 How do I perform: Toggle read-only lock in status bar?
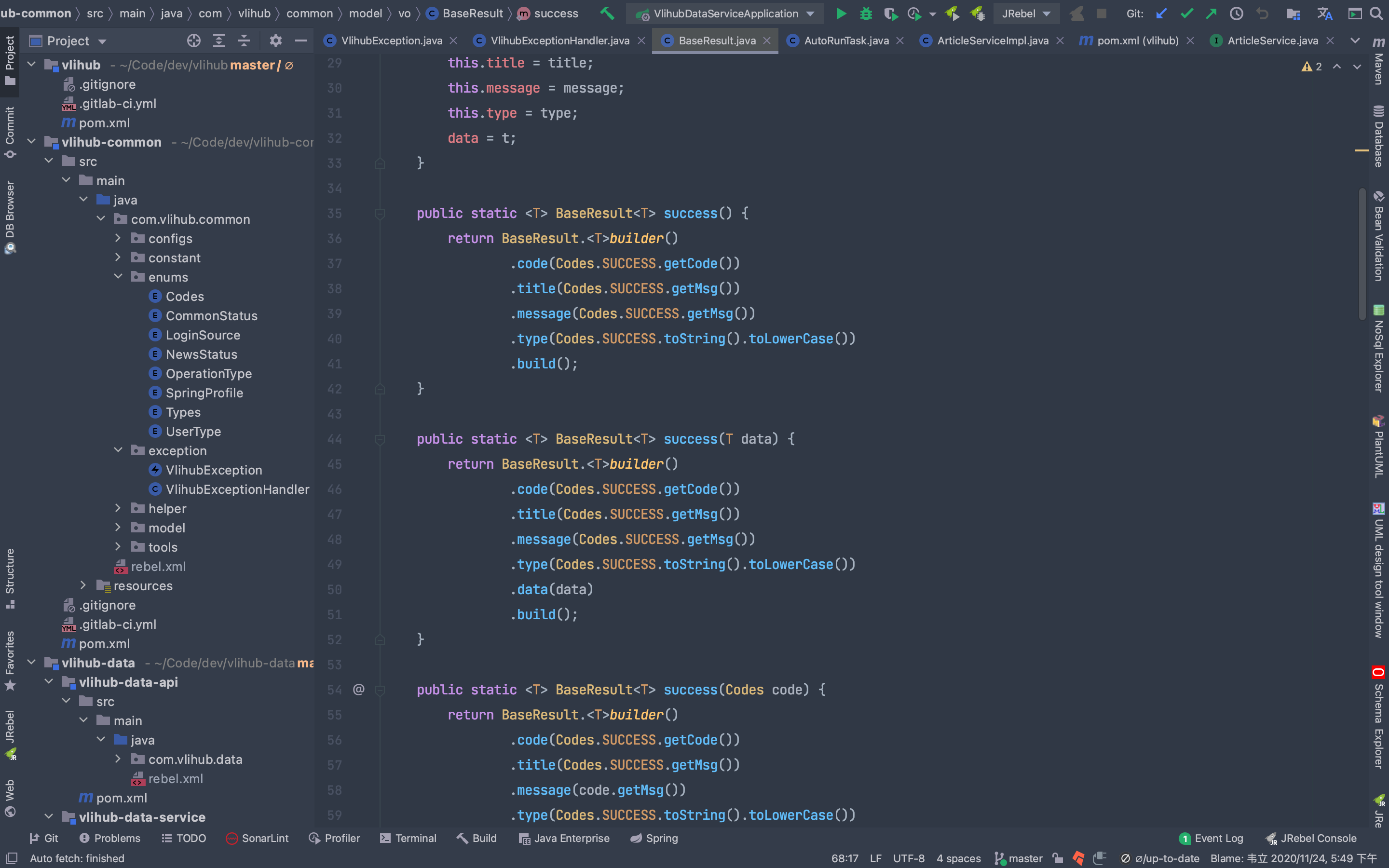[x=1058, y=858]
